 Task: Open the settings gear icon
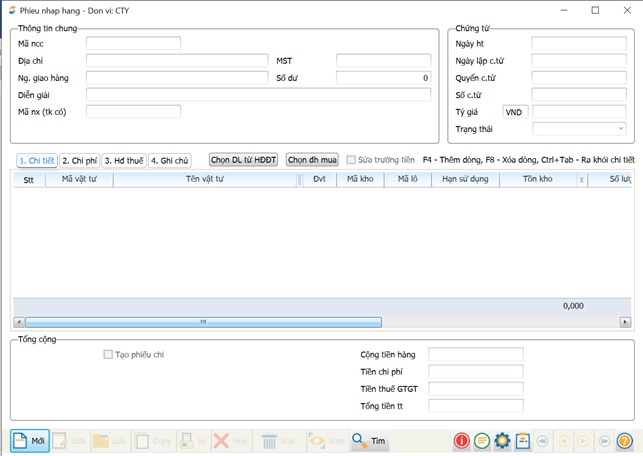[x=502, y=441]
